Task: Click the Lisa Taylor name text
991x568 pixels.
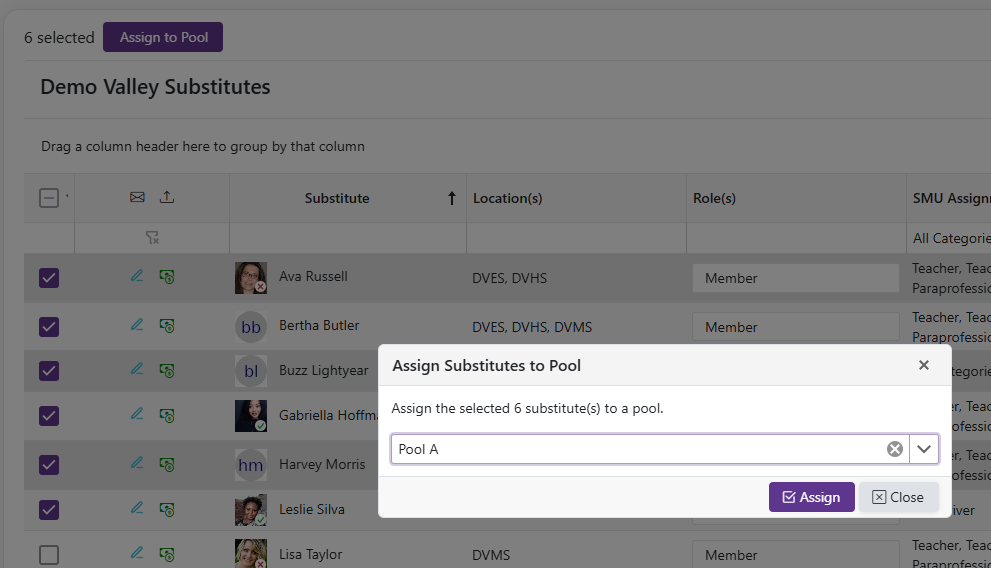Action: [x=311, y=554]
